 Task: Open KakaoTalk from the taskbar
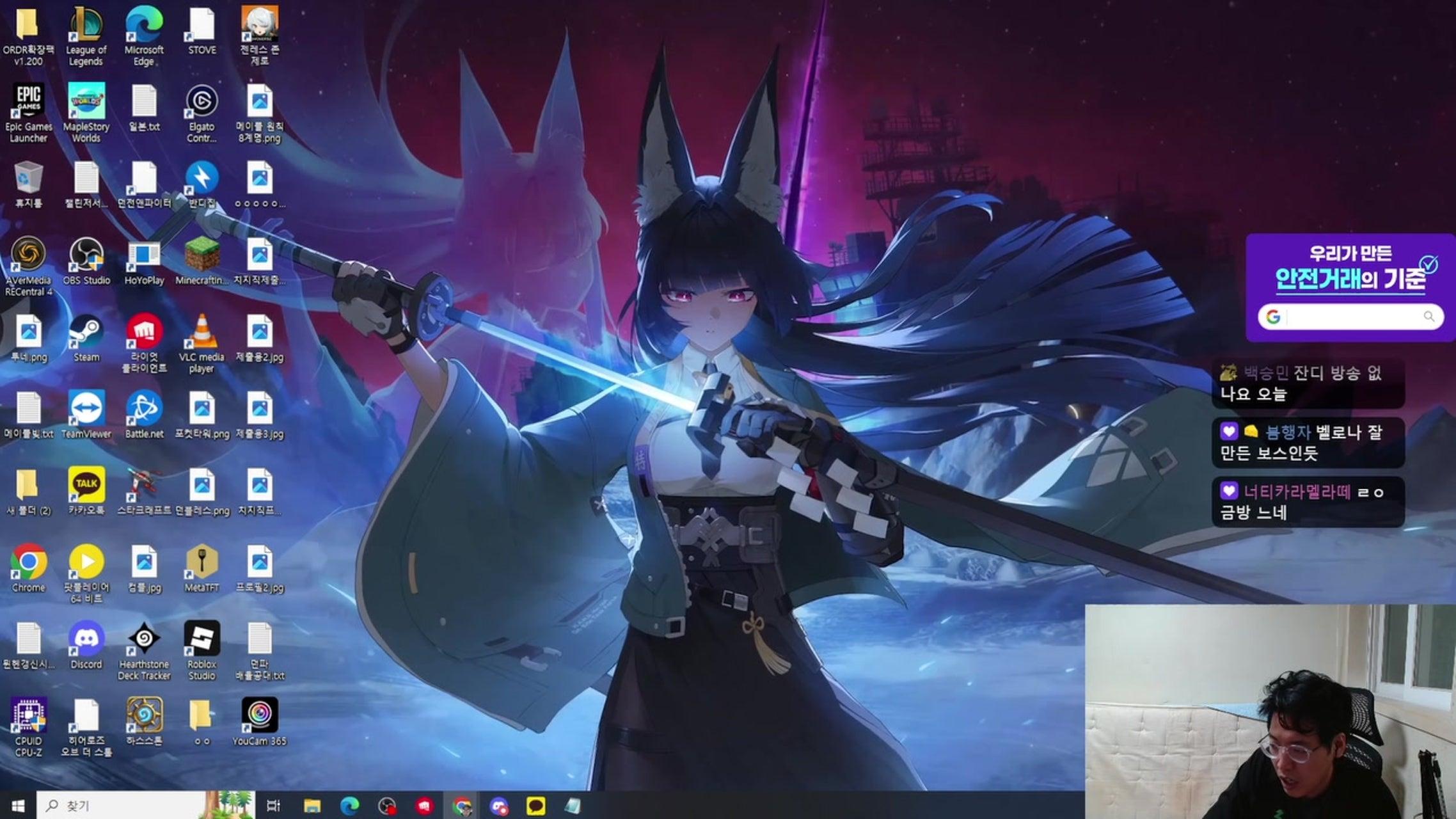(x=536, y=806)
